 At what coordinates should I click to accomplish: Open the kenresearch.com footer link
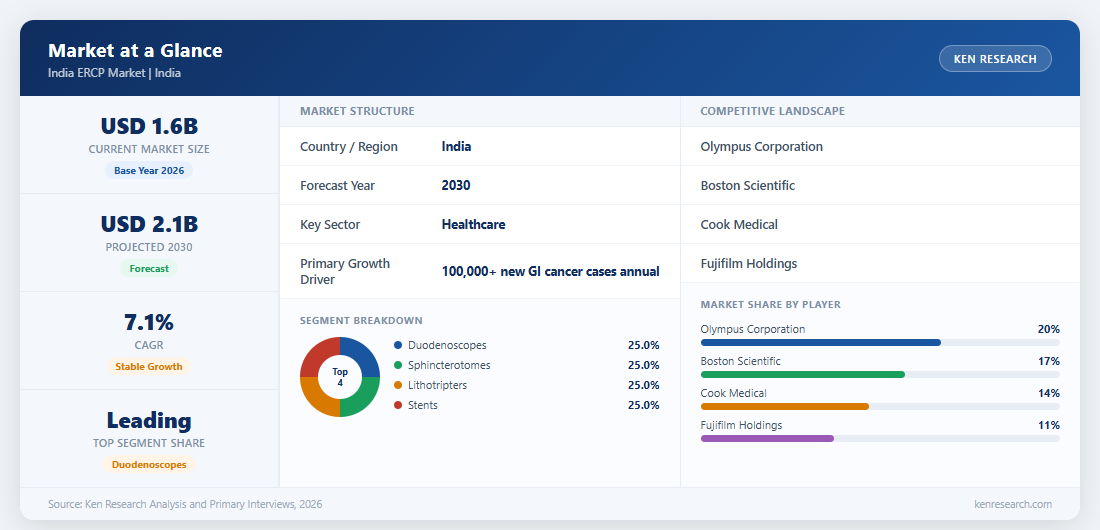click(1013, 504)
